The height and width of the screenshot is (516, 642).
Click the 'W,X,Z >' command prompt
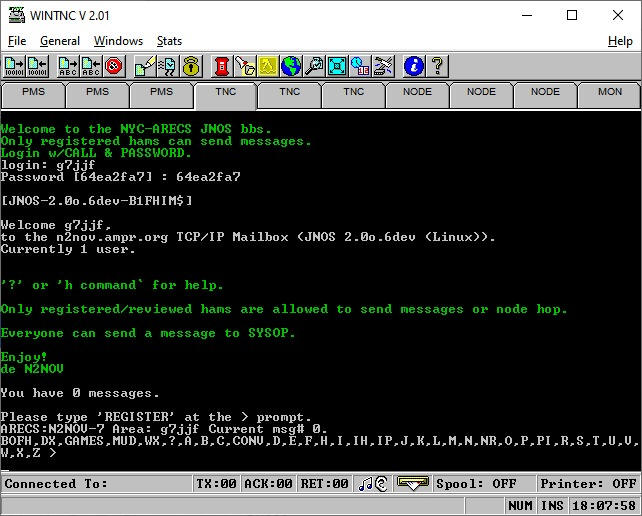click(x=28, y=453)
